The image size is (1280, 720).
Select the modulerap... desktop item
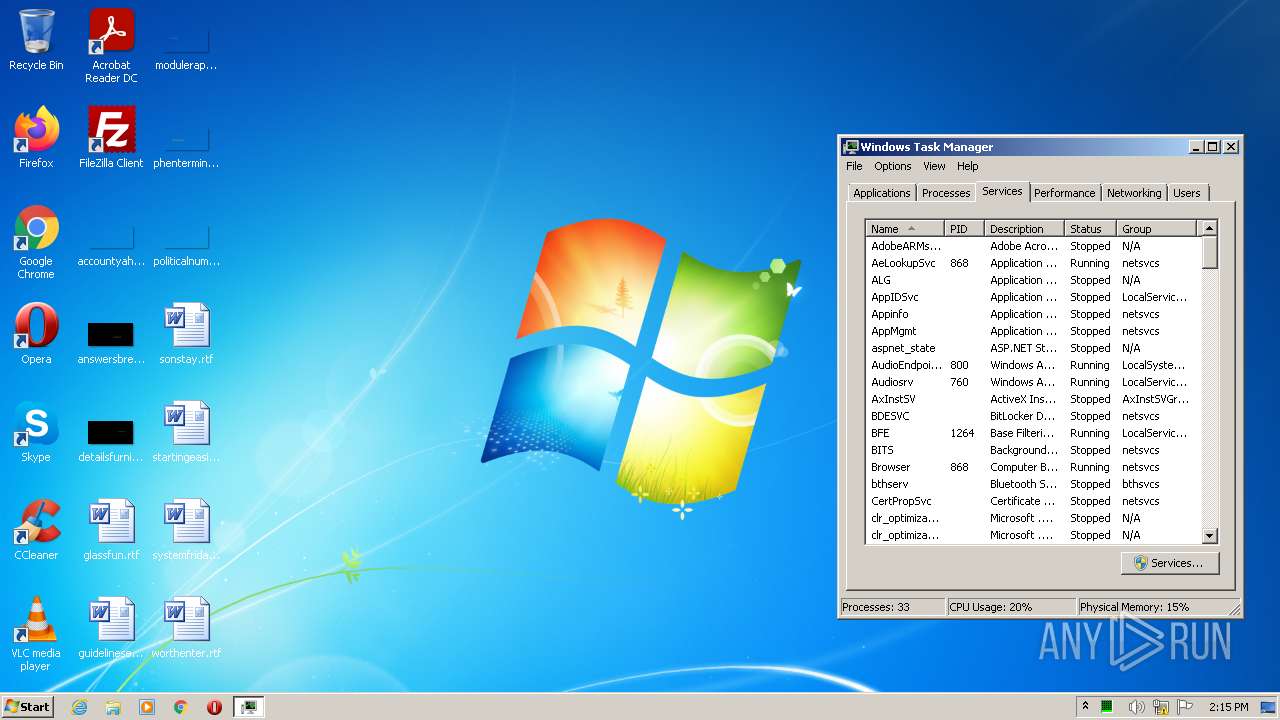click(x=186, y=48)
